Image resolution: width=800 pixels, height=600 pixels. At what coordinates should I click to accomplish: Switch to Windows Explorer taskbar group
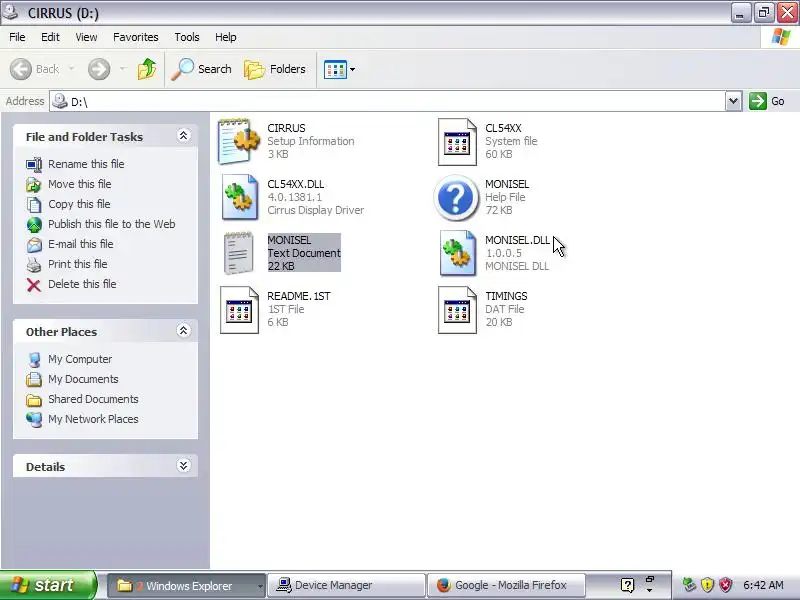click(x=187, y=586)
